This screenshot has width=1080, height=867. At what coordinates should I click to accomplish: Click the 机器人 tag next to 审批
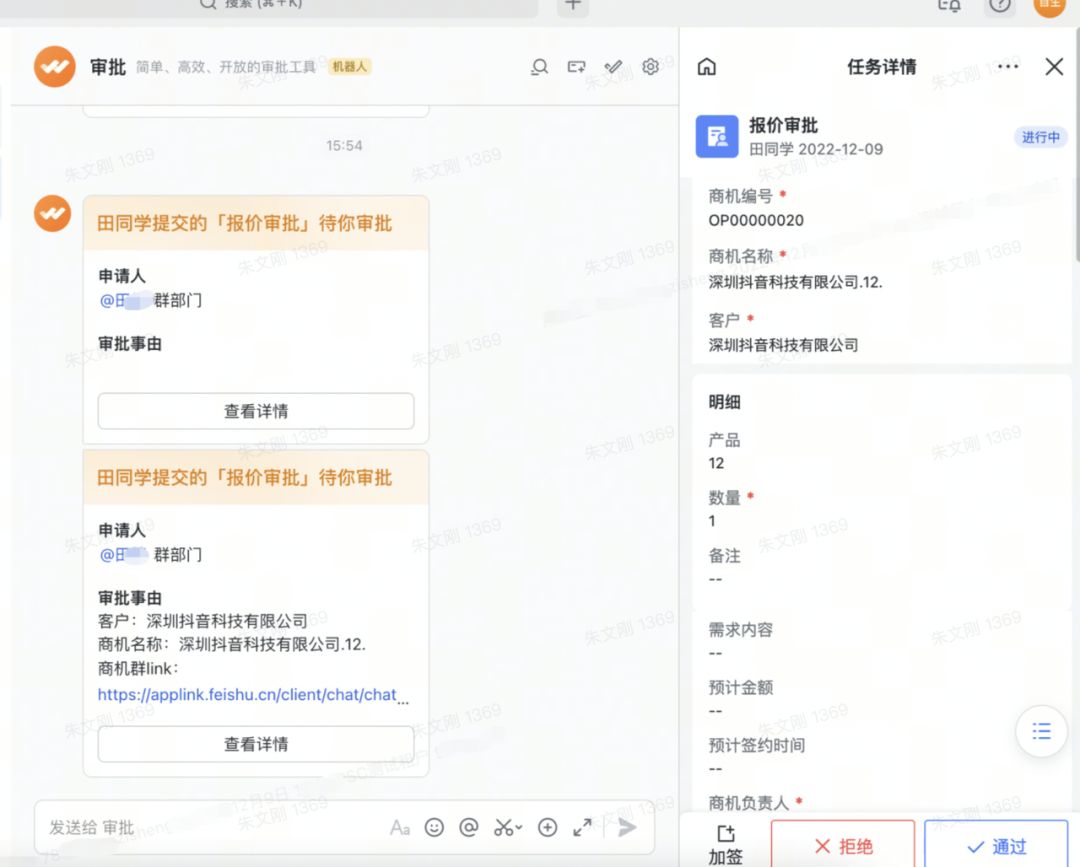pos(350,67)
